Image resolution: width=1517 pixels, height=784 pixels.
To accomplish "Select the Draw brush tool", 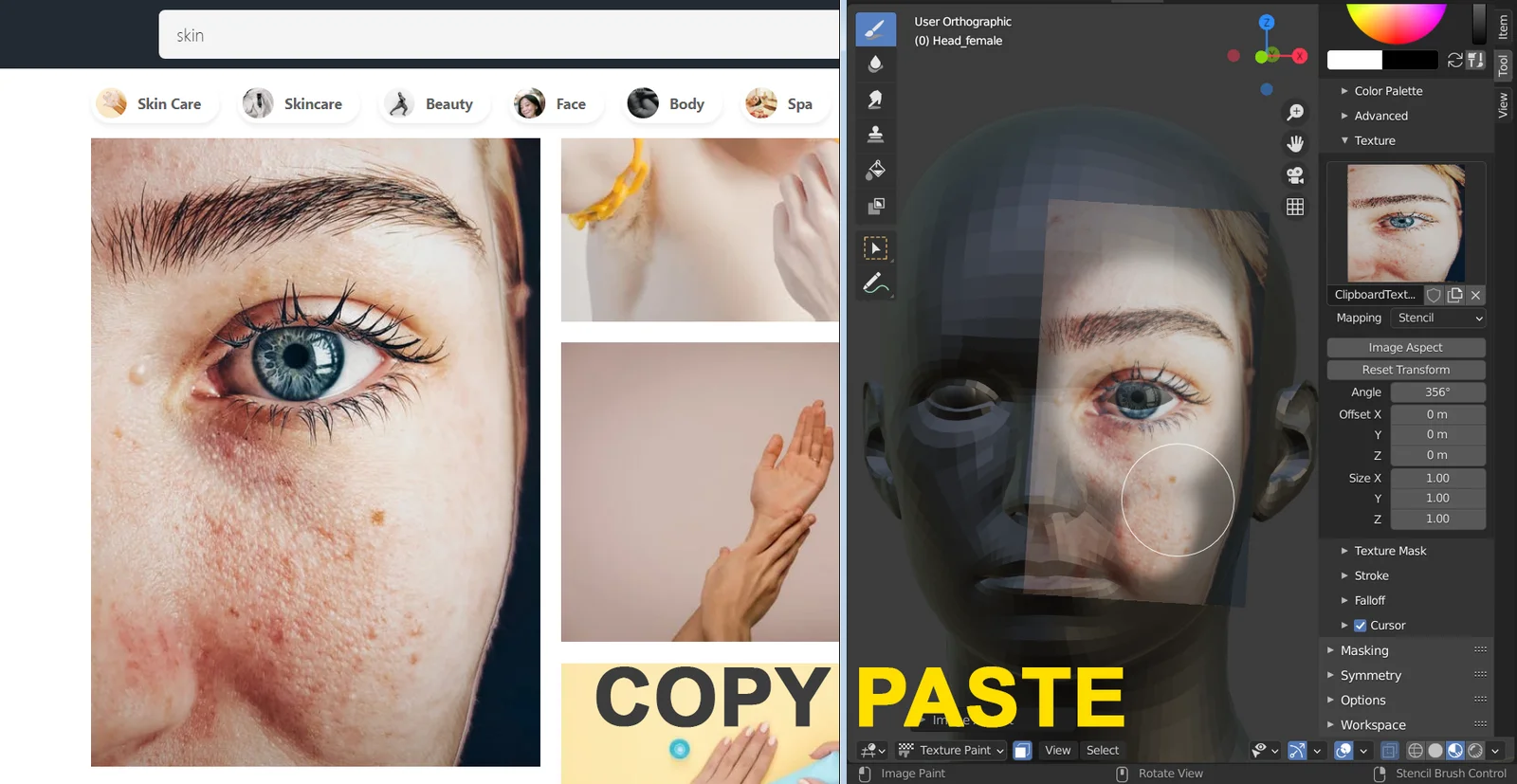I will tap(875, 29).
